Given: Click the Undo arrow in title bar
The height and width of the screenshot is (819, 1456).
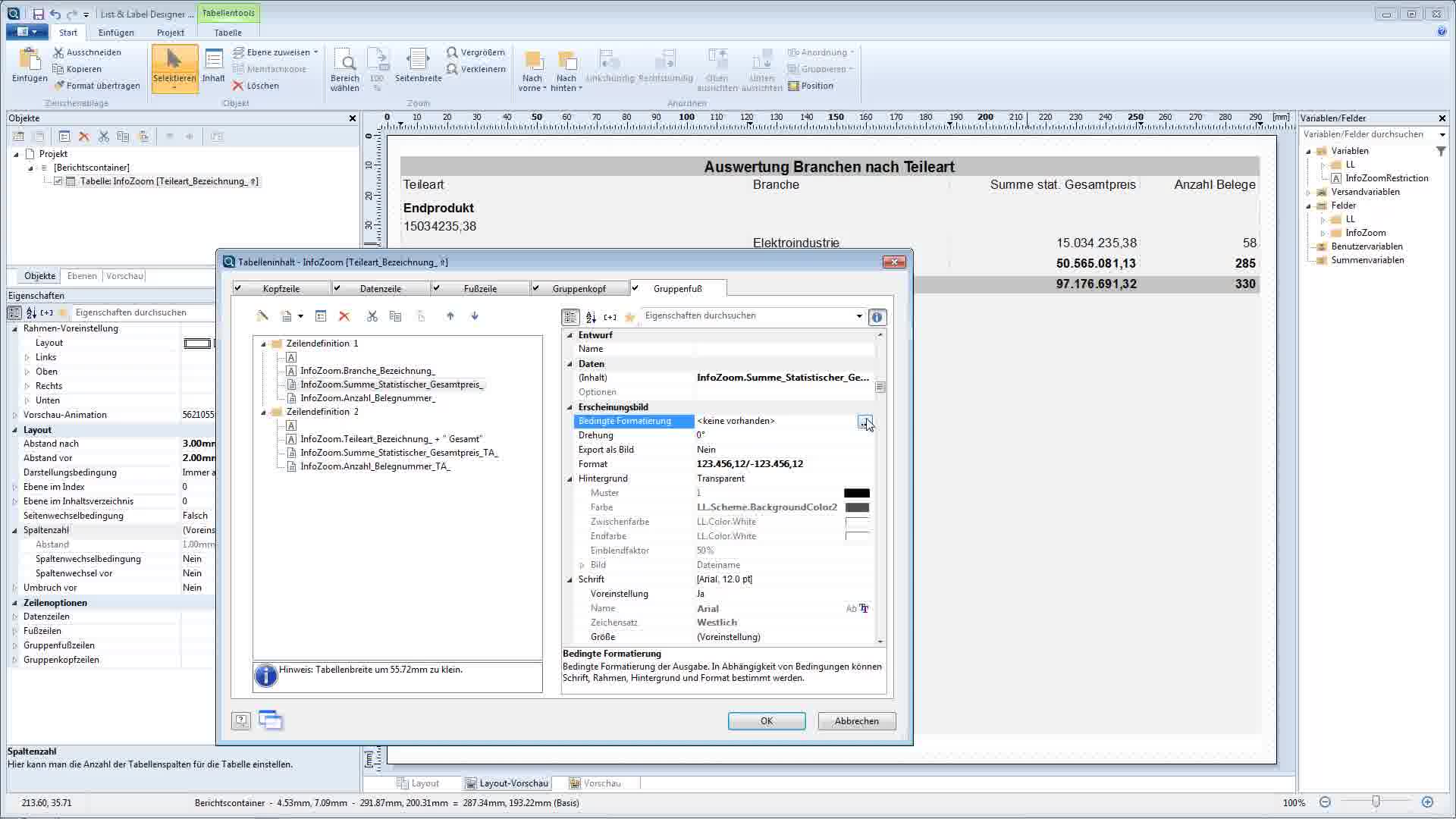Looking at the screenshot, I should click(x=55, y=14).
